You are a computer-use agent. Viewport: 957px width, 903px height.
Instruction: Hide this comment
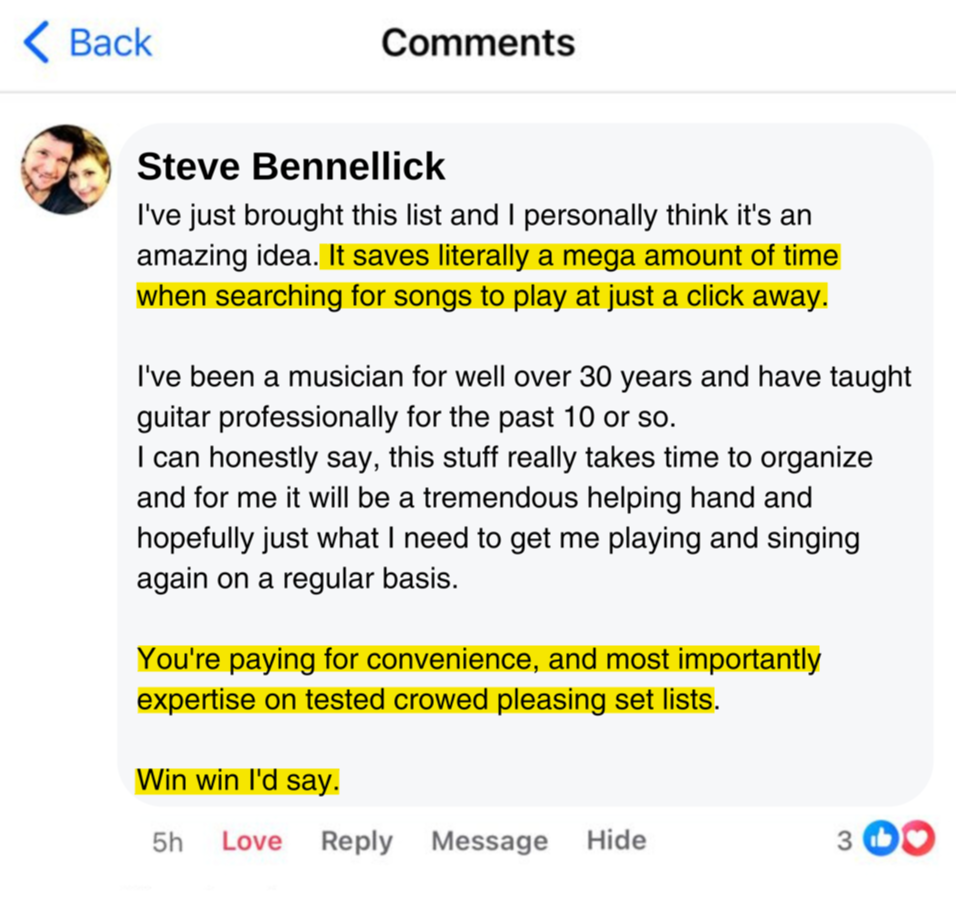[616, 840]
